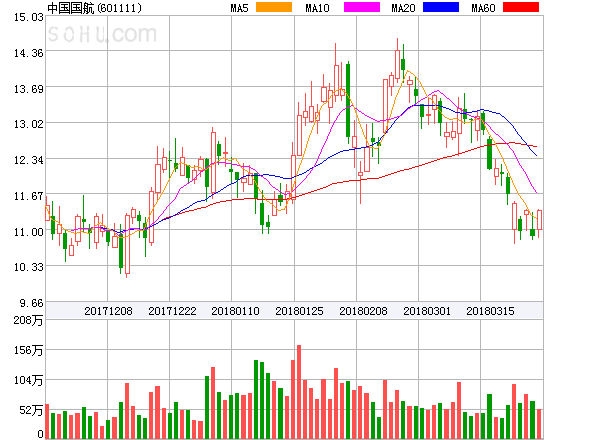The width and height of the screenshot is (600, 440).
Task: Select the MA5 legend label
Action: point(240,8)
